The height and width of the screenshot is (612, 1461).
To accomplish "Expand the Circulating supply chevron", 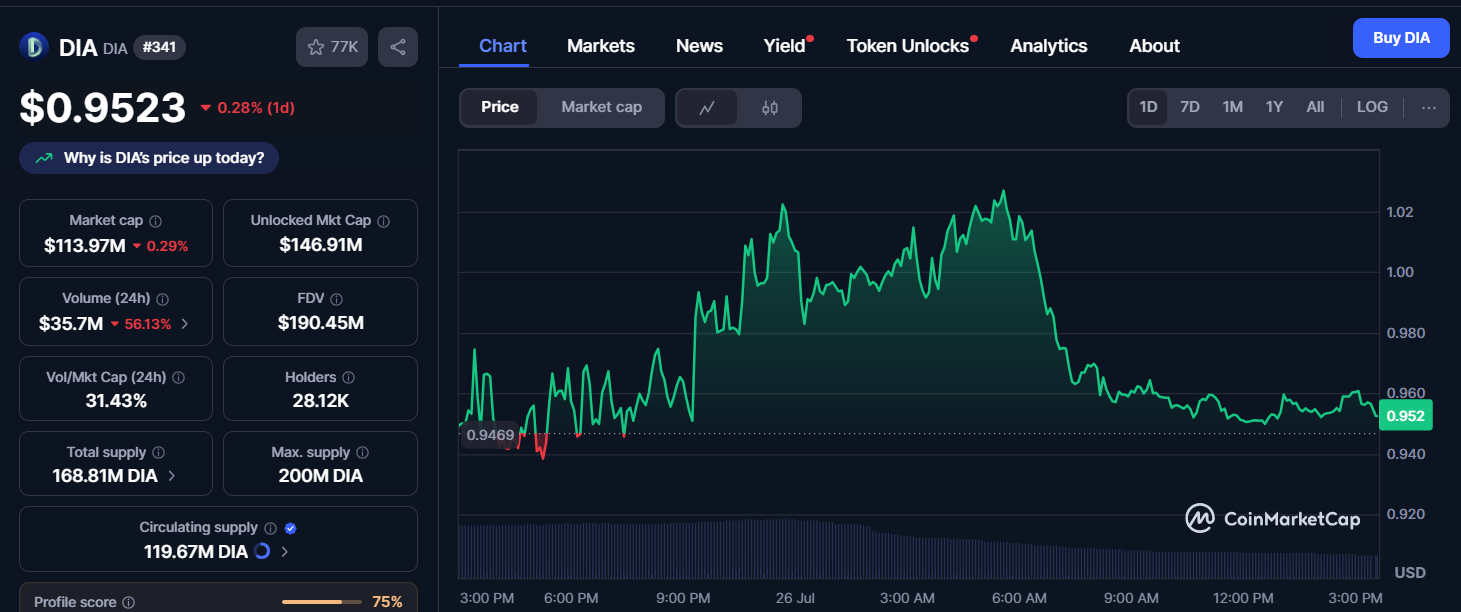I will tap(285, 551).
